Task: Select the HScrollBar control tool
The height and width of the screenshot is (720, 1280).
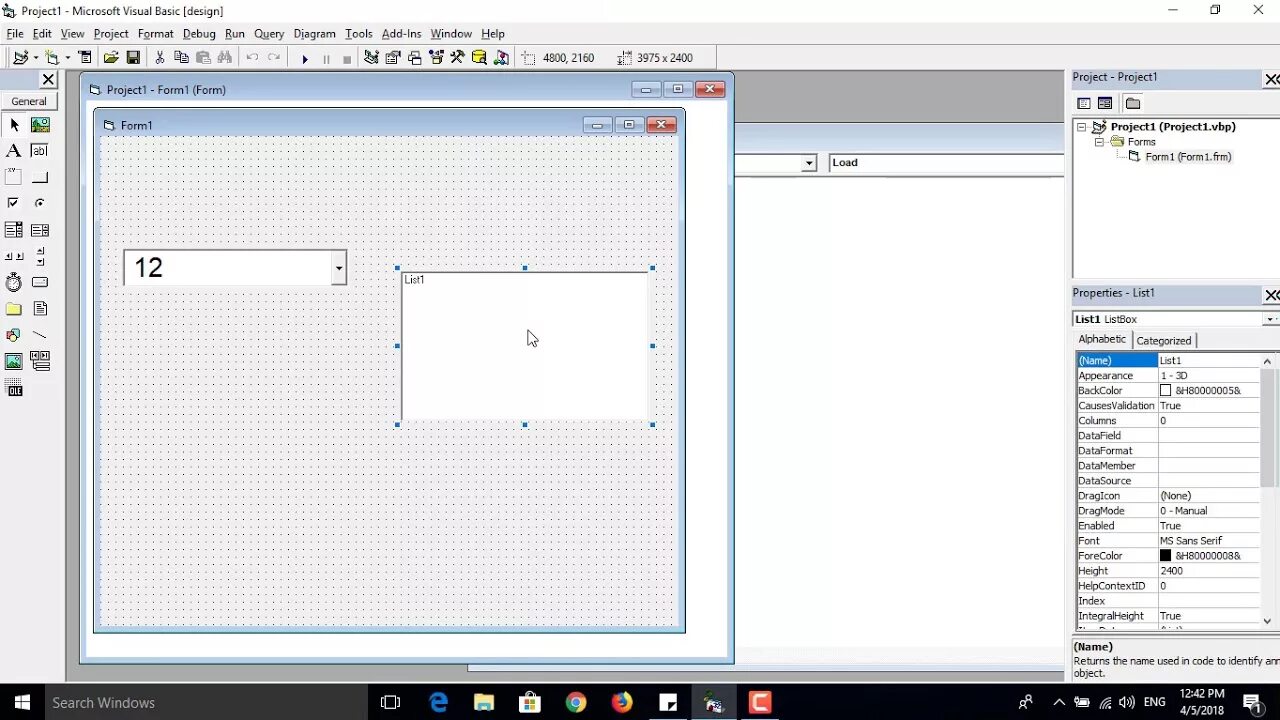Action: tap(14, 256)
